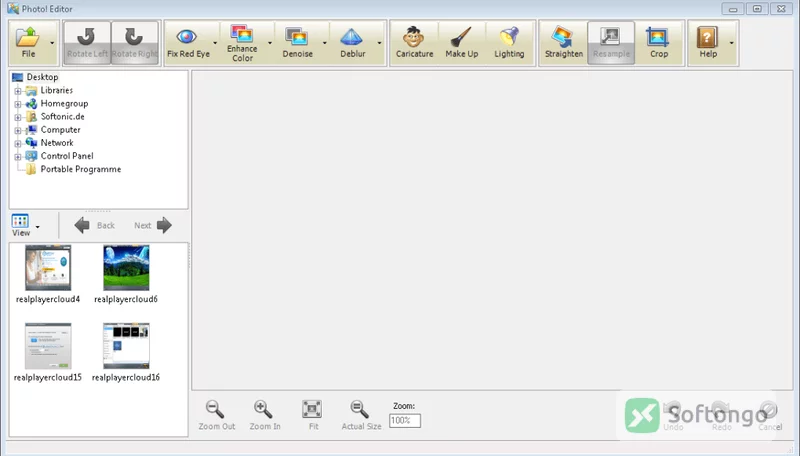Select the Deblur tool
800x456 pixels.
point(353,43)
